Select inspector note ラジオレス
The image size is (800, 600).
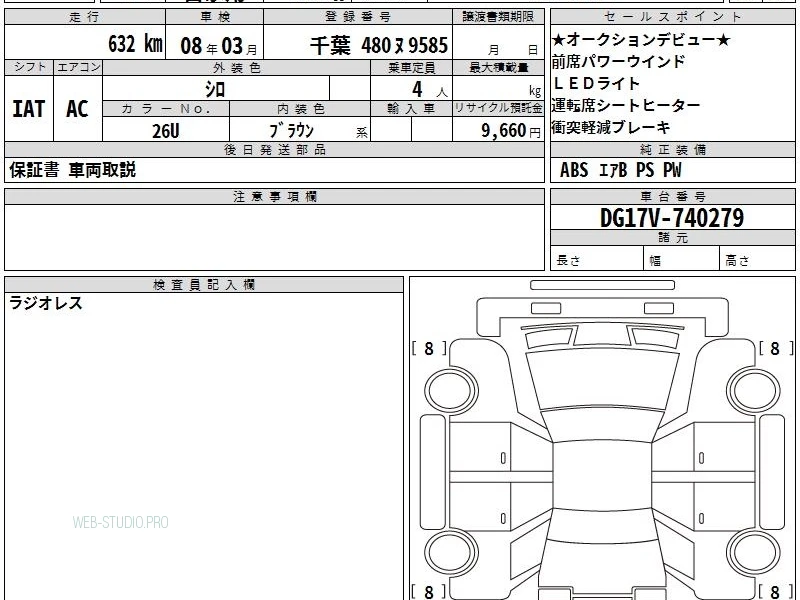tap(46, 303)
